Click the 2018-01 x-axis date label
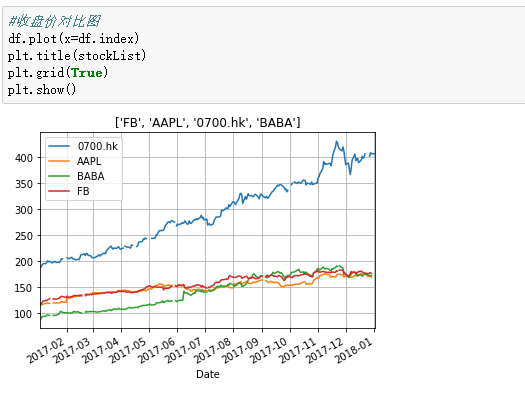Screen dimensions: 525x395 pos(354,350)
